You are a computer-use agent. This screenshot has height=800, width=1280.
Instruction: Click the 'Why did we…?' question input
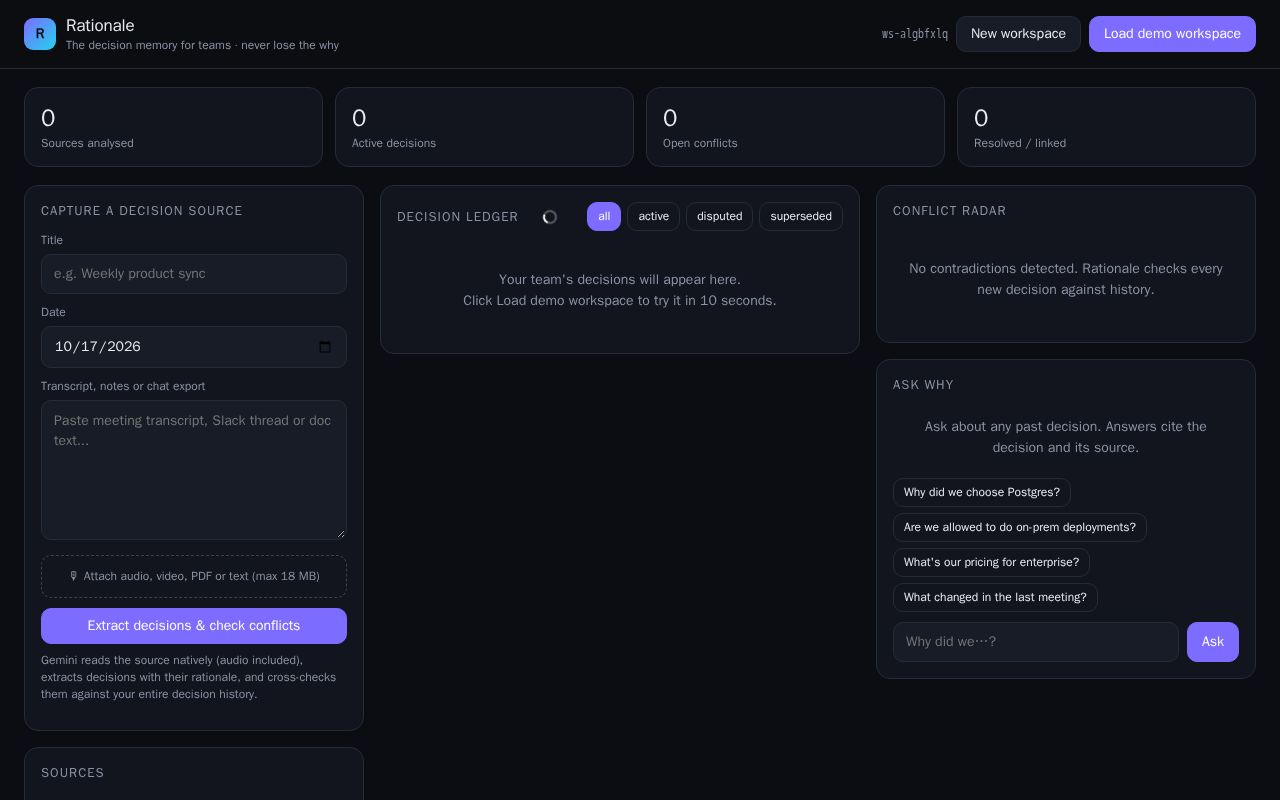[x=1036, y=642]
